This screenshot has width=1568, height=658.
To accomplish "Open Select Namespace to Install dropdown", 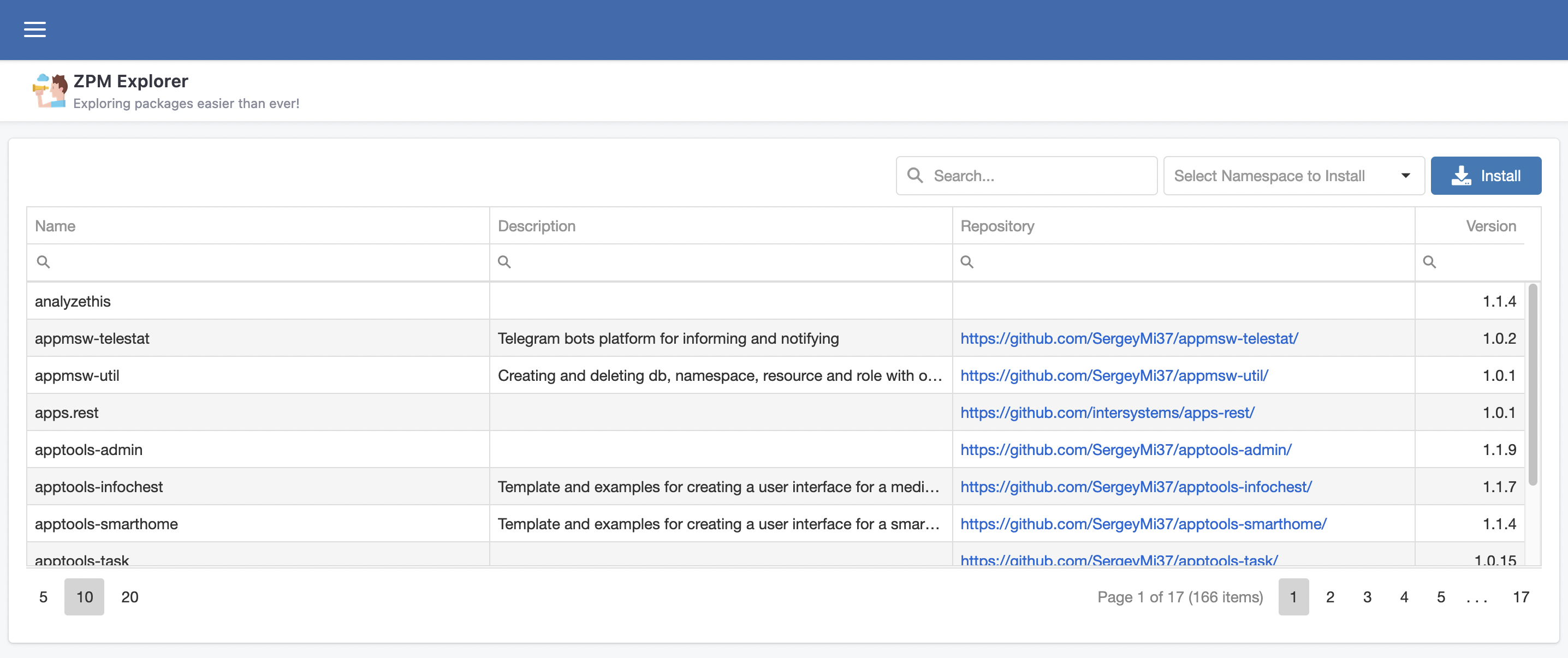I will [1293, 176].
